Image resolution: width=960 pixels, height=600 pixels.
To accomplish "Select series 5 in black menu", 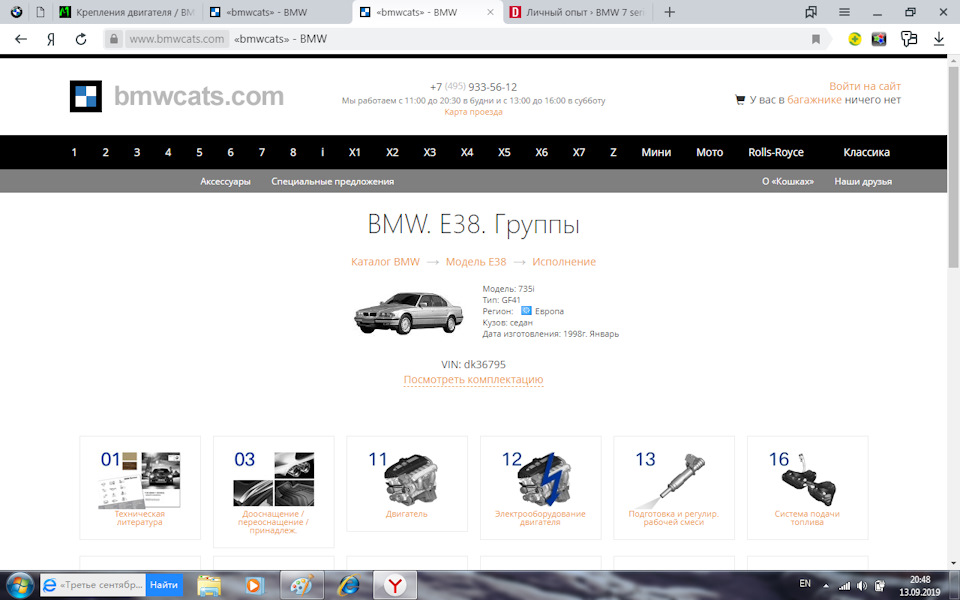I will [199, 152].
